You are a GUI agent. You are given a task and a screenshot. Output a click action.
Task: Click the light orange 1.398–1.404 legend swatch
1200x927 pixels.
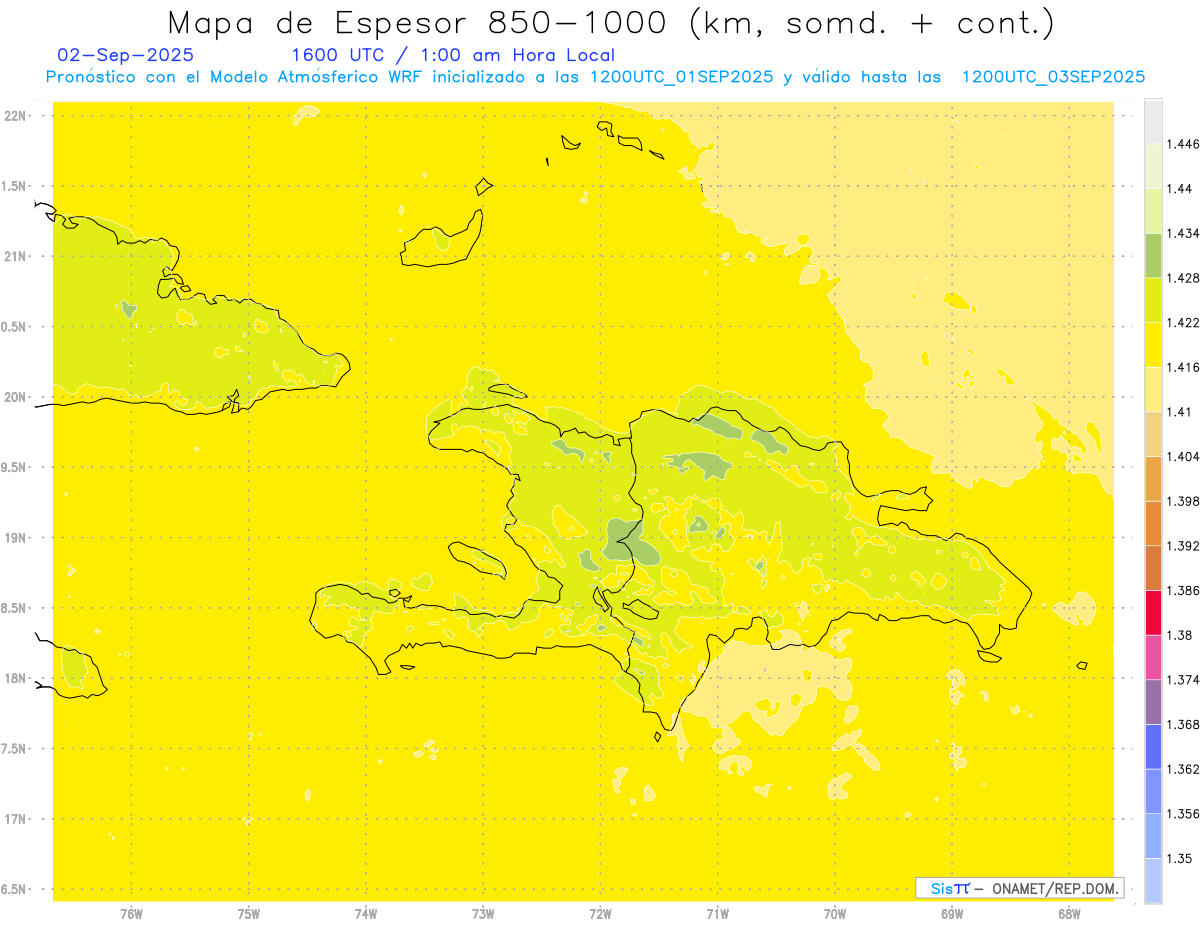click(x=1153, y=478)
